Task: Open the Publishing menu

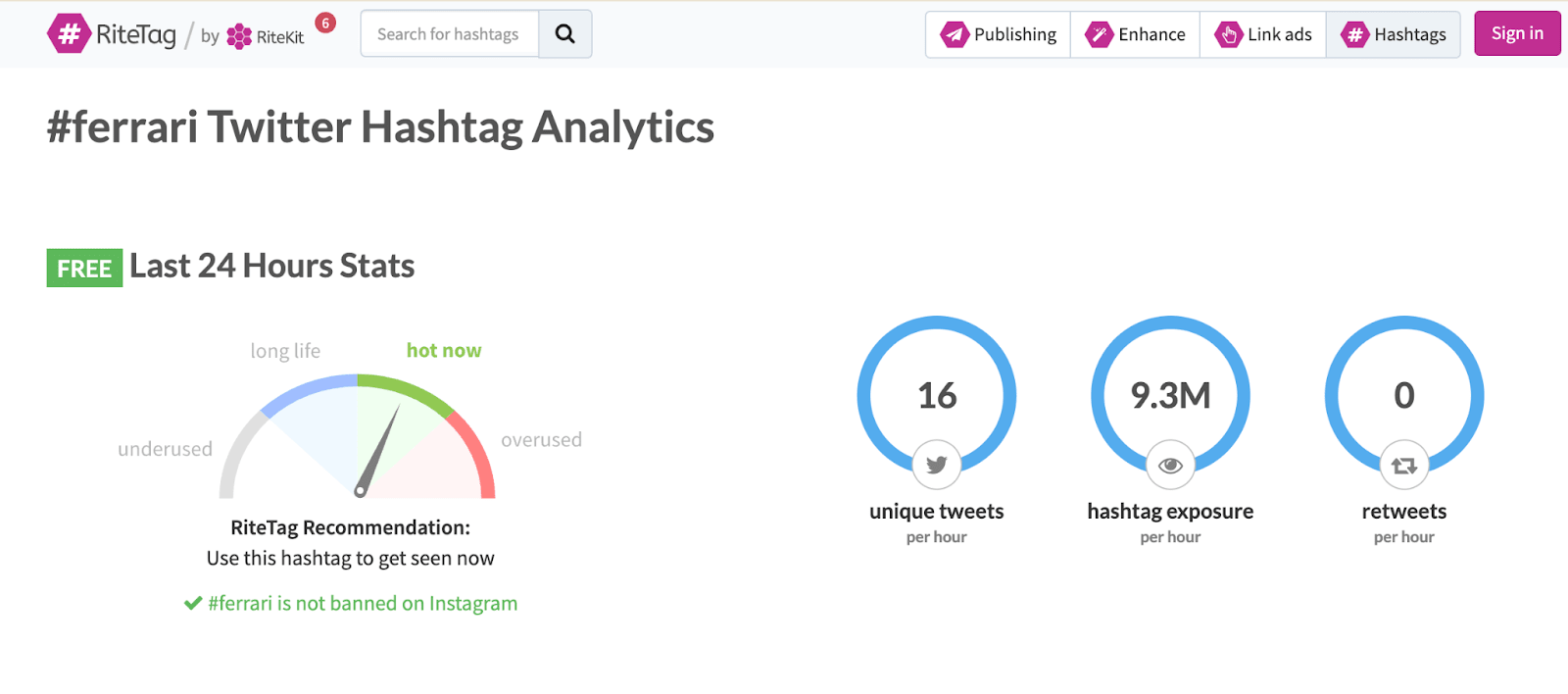Action: point(997,33)
